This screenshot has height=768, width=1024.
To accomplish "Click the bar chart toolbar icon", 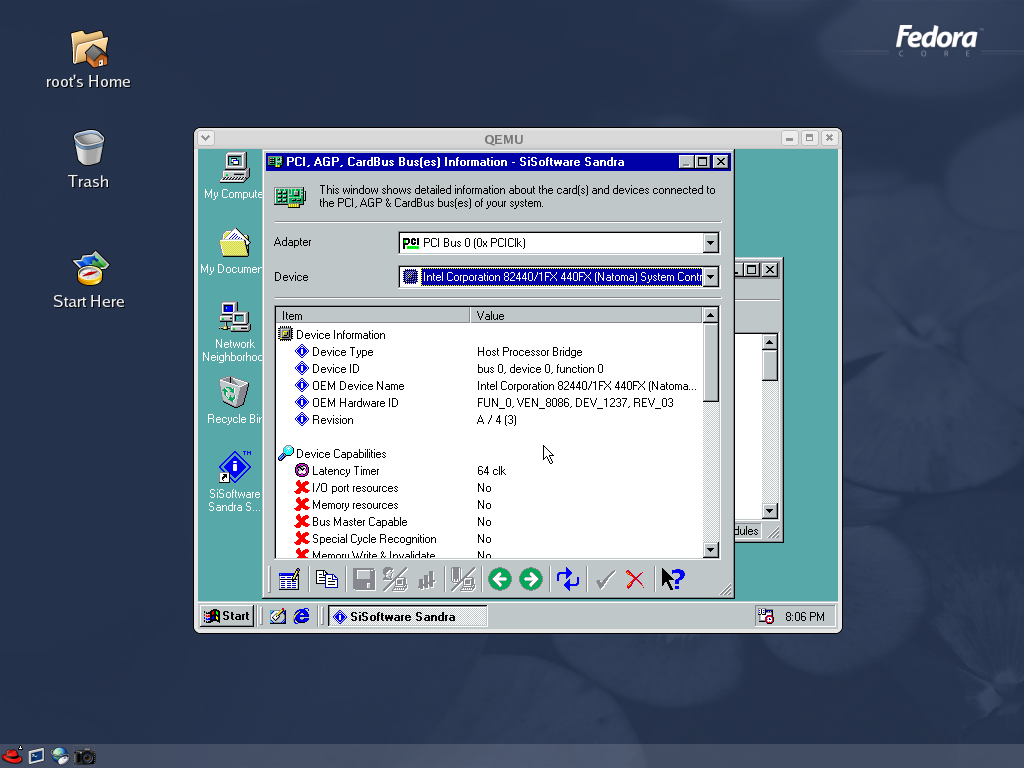I will coord(426,579).
